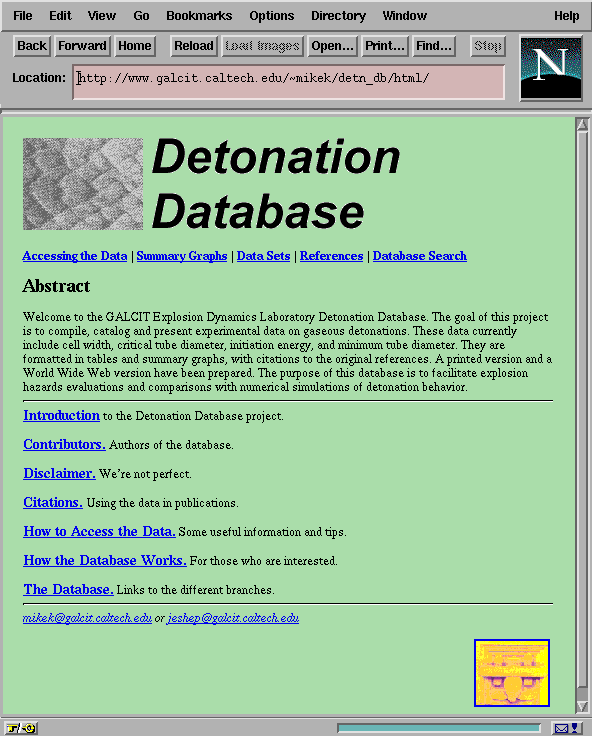
Task: Click the security key icon in status bar
Action: [x=21, y=728]
